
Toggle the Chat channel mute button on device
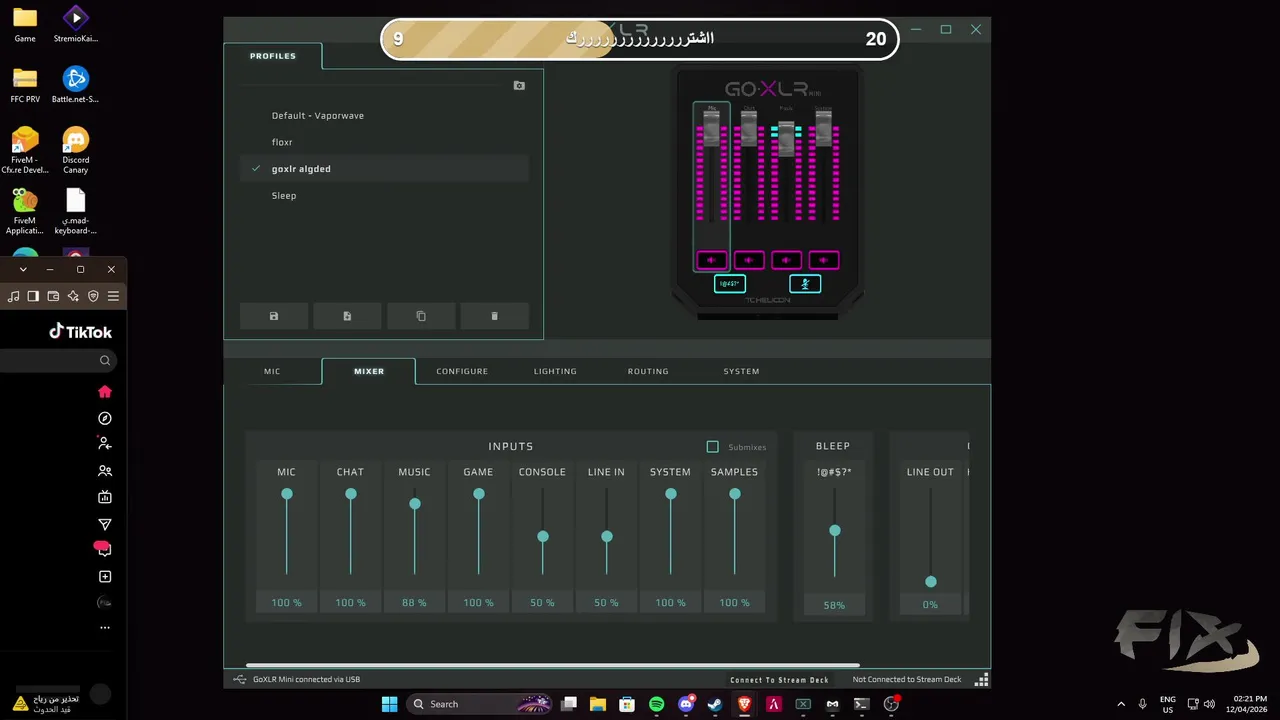[749, 260]
